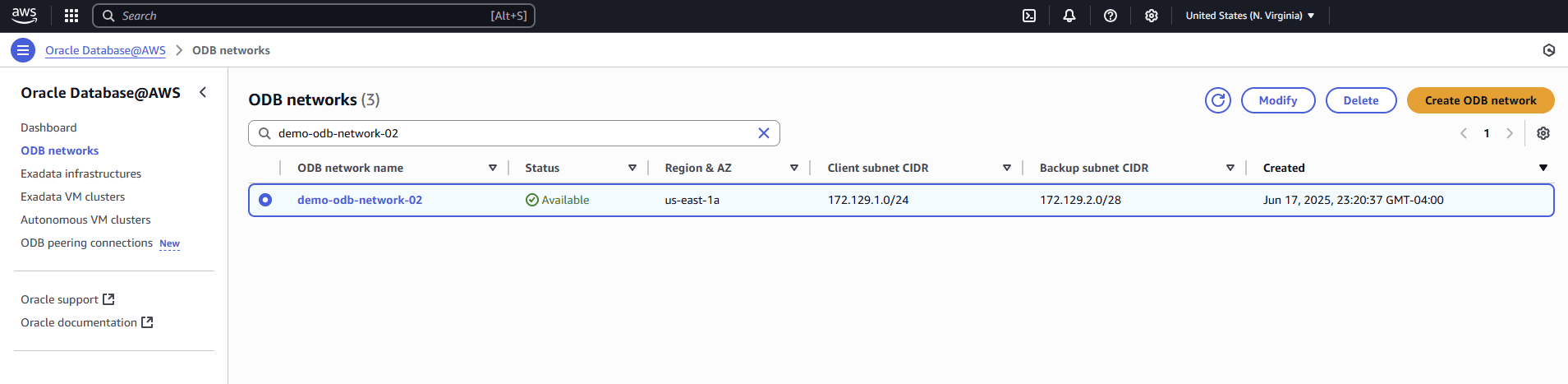Sort by ODB network name column arrow
The width and height of the screenshot is (1568, 384).
493,168
